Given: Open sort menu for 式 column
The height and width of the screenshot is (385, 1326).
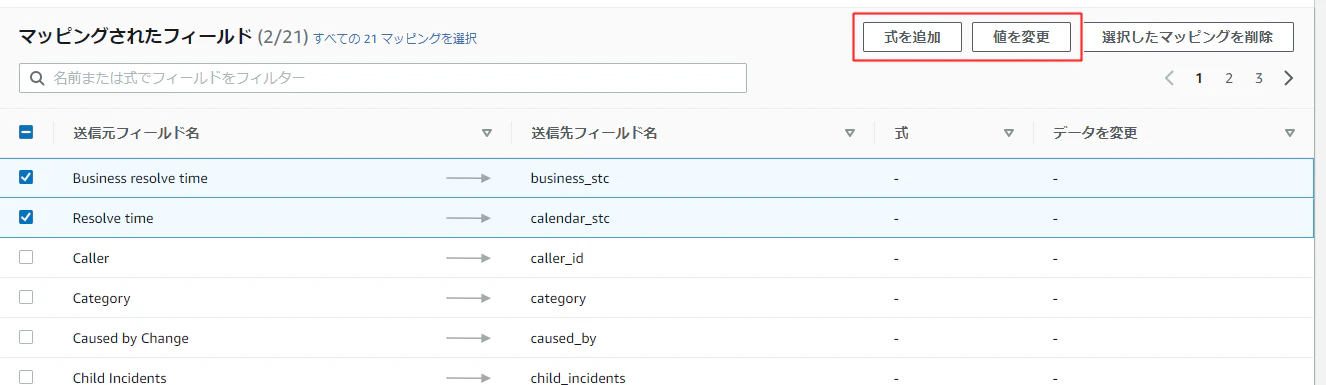Looking at the screenshot, I should [1009, 133].
